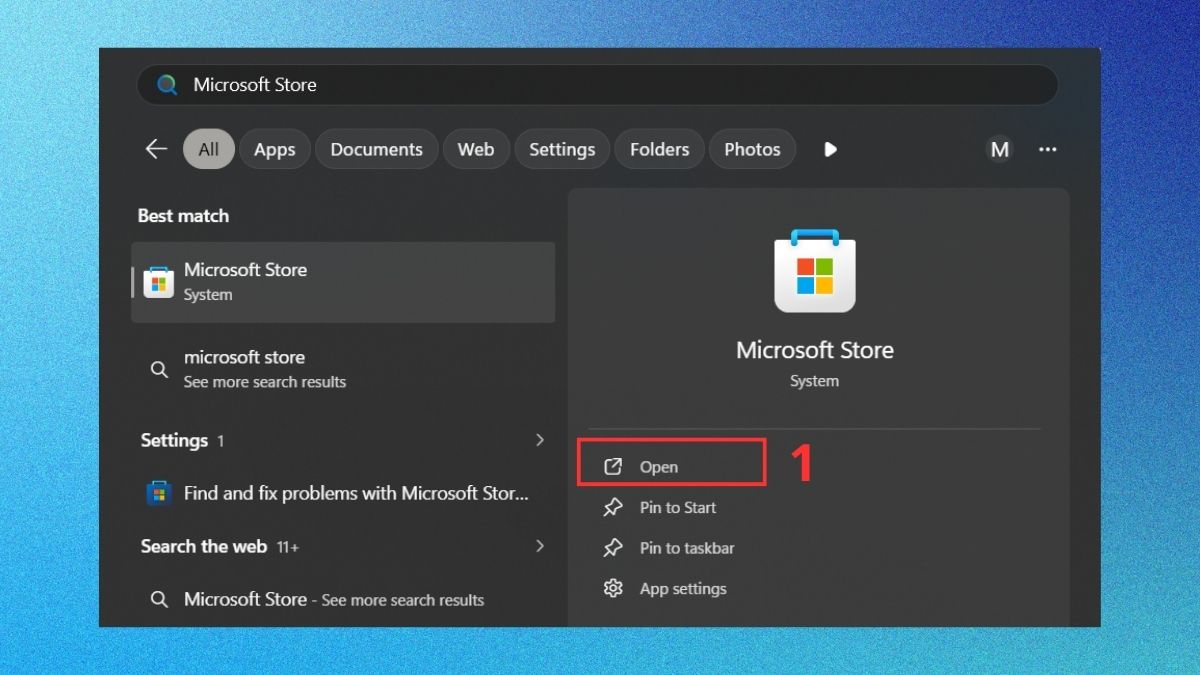1200x675 pixels.
Task: Open the three-dot options menu
Action: pyautogui.click(x=1047, y=149)
